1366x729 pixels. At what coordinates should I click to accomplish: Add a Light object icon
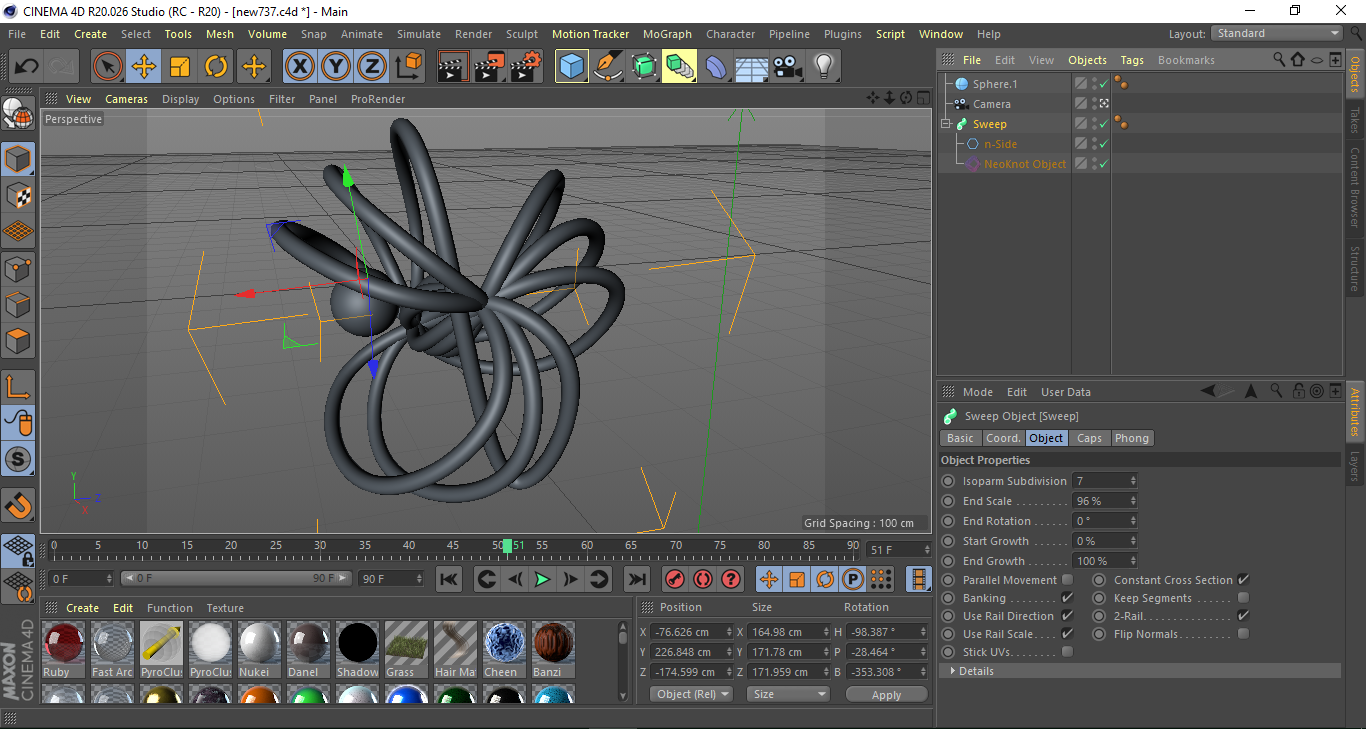tap(823, 67)
